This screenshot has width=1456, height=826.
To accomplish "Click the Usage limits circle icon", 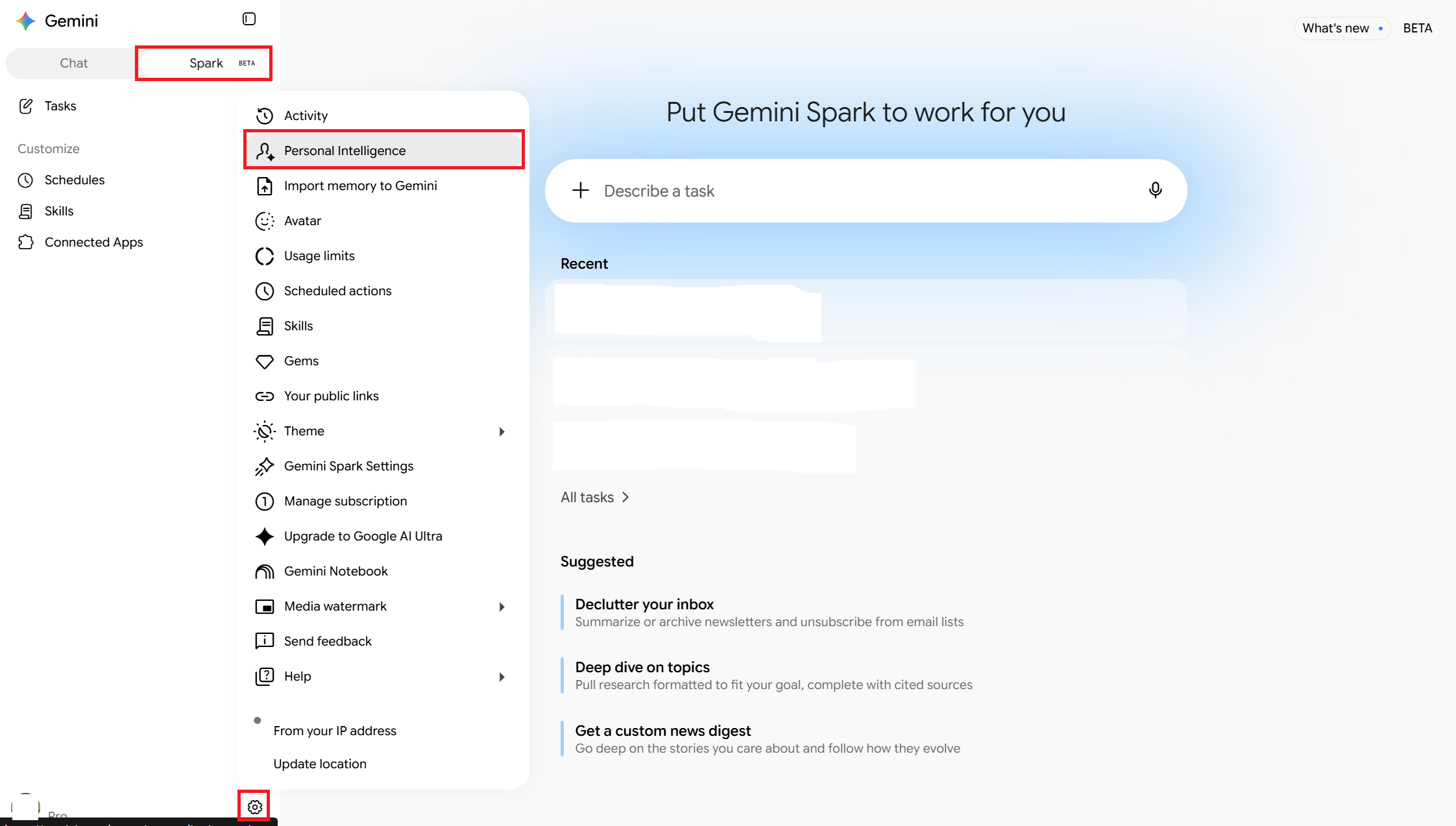I will (x=265, y=256).
